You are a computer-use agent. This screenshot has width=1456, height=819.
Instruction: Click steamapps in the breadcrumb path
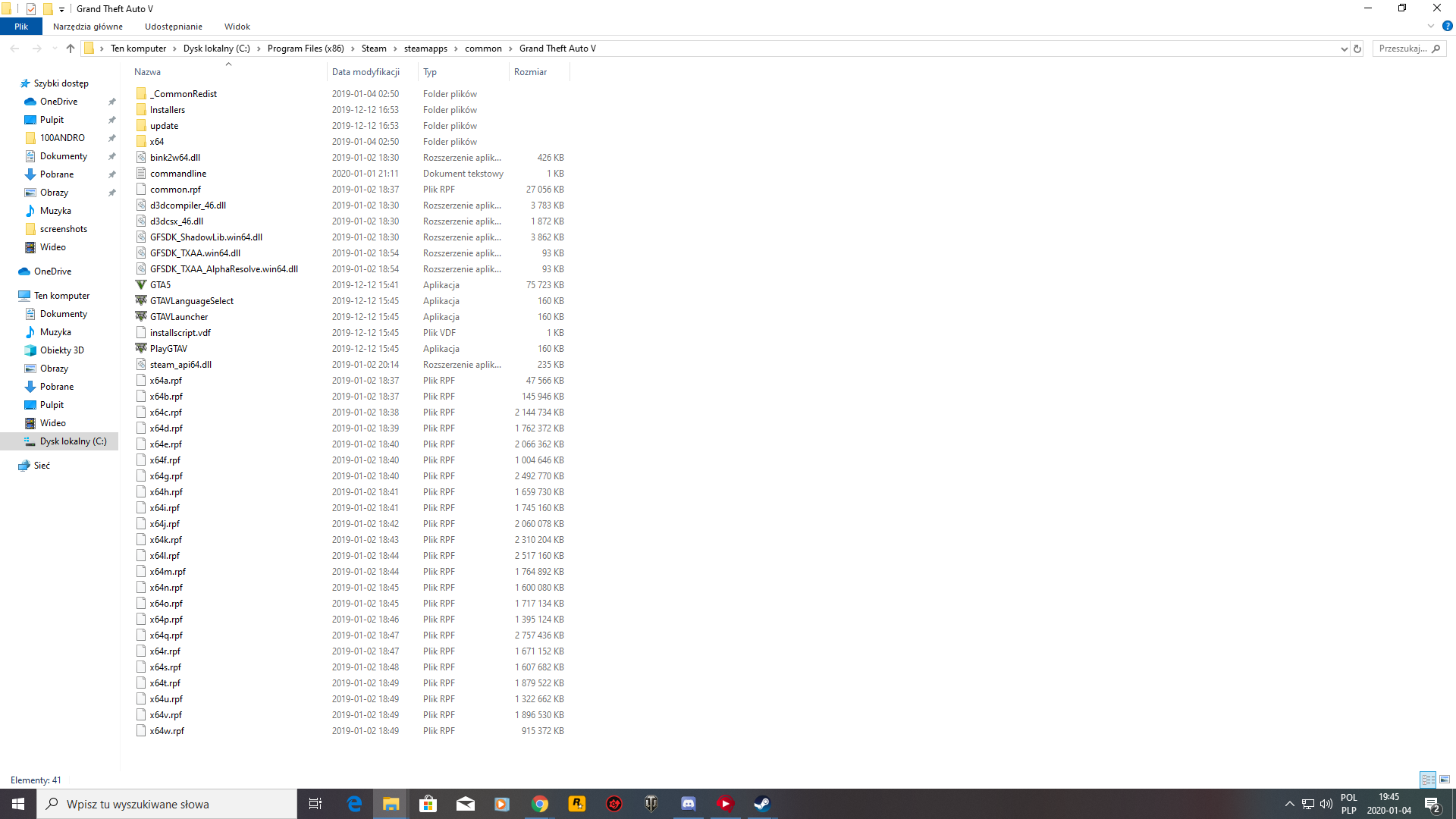pyautogui.click(x=425, y=49)
